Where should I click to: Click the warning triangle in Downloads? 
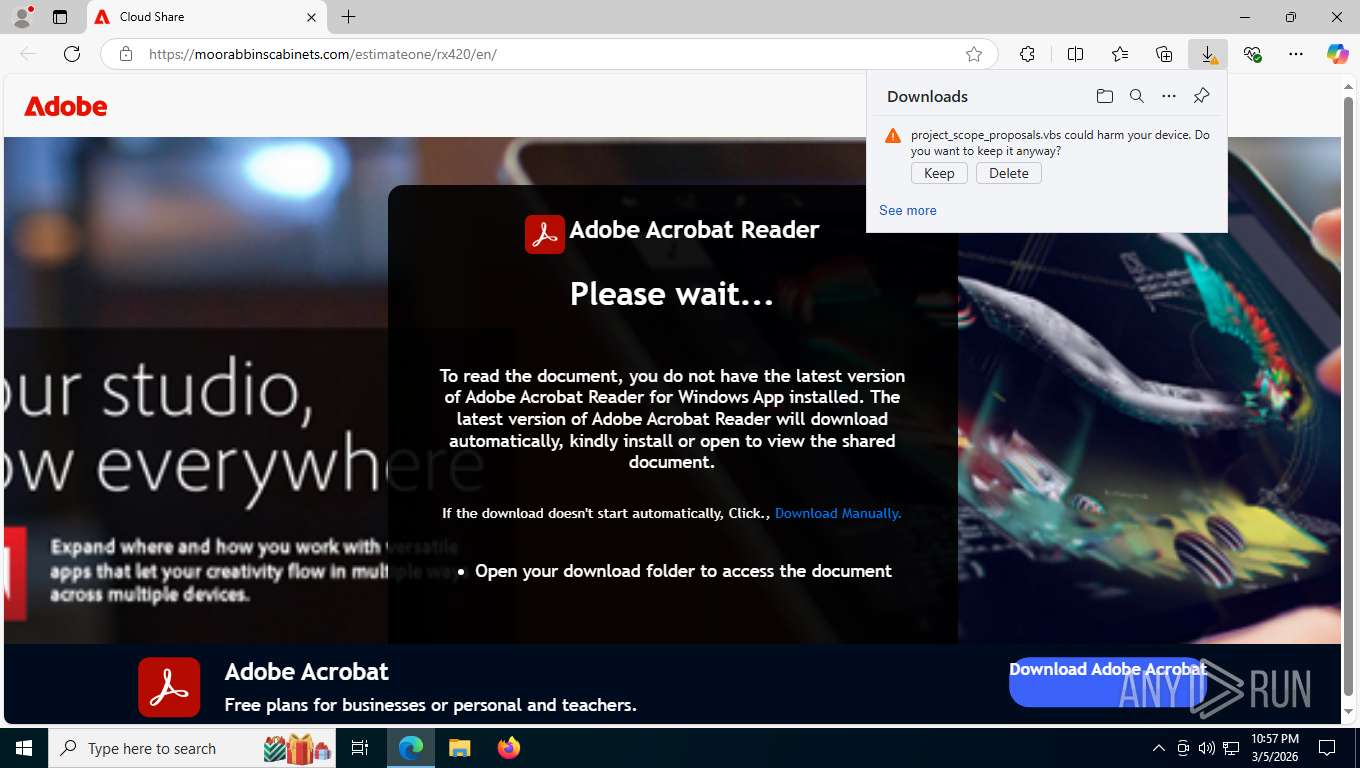click(893, 135)
